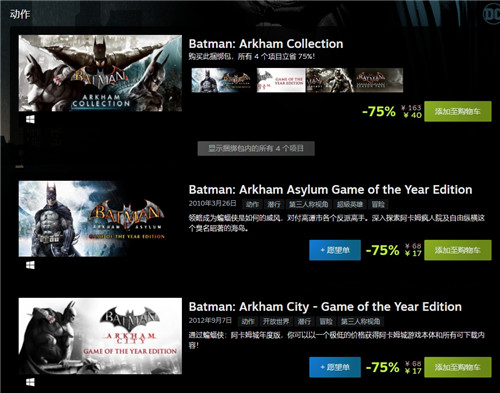
Task: Add Arkham Asylum to wishlist 愿望单
Action: pos(335,250)
